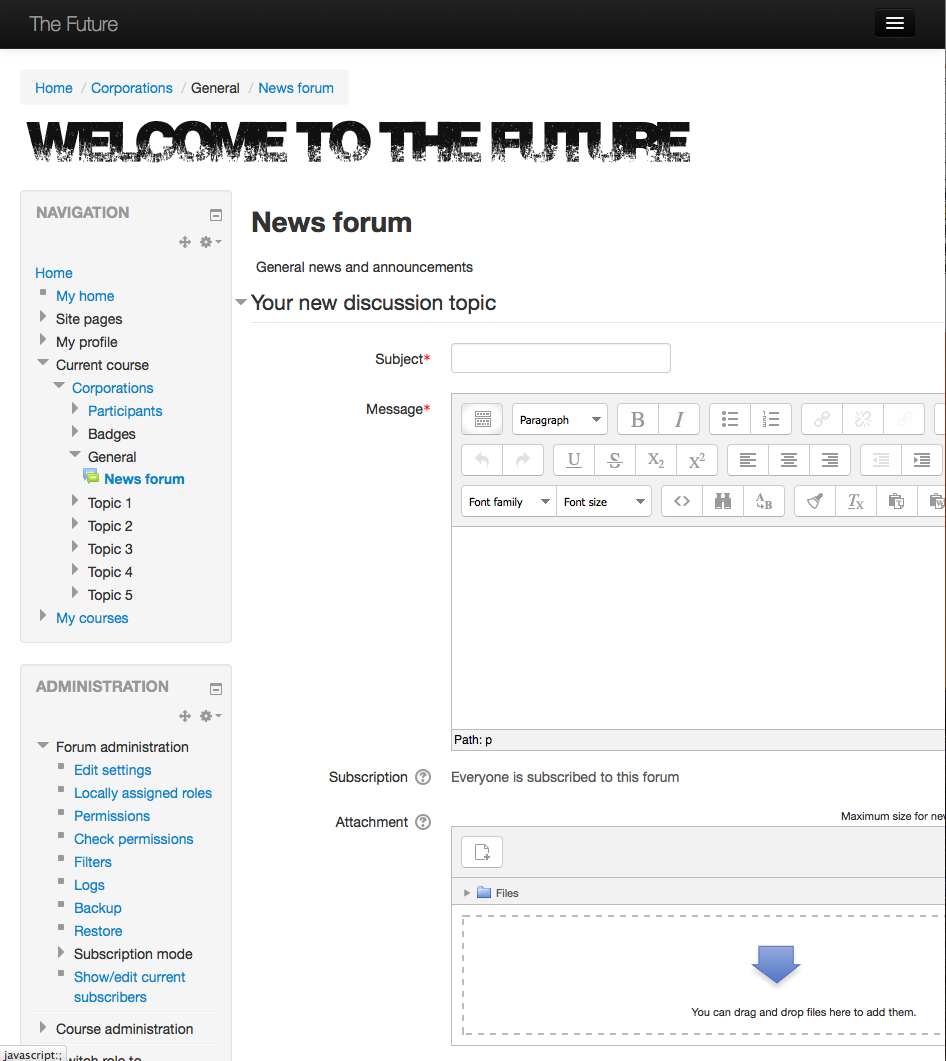Open the Attachment help icon
The width and height of the screenshot is (946, 1061).
tap(423, 822)
